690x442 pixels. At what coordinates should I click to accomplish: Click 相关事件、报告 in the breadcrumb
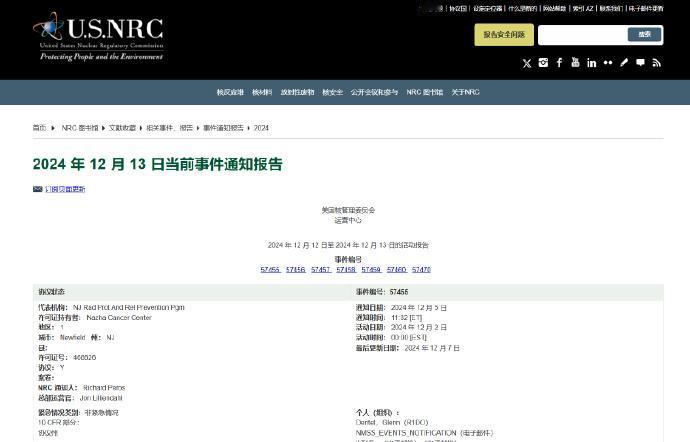tap(169, 128)
